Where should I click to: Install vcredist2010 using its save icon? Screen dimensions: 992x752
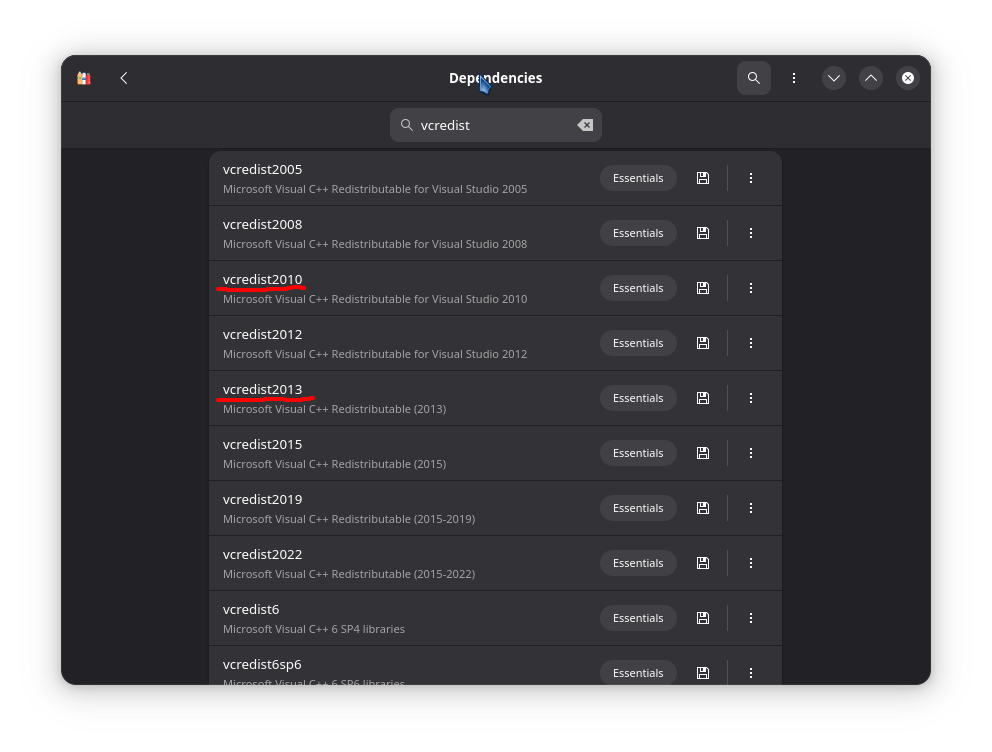tap(702, 288)
